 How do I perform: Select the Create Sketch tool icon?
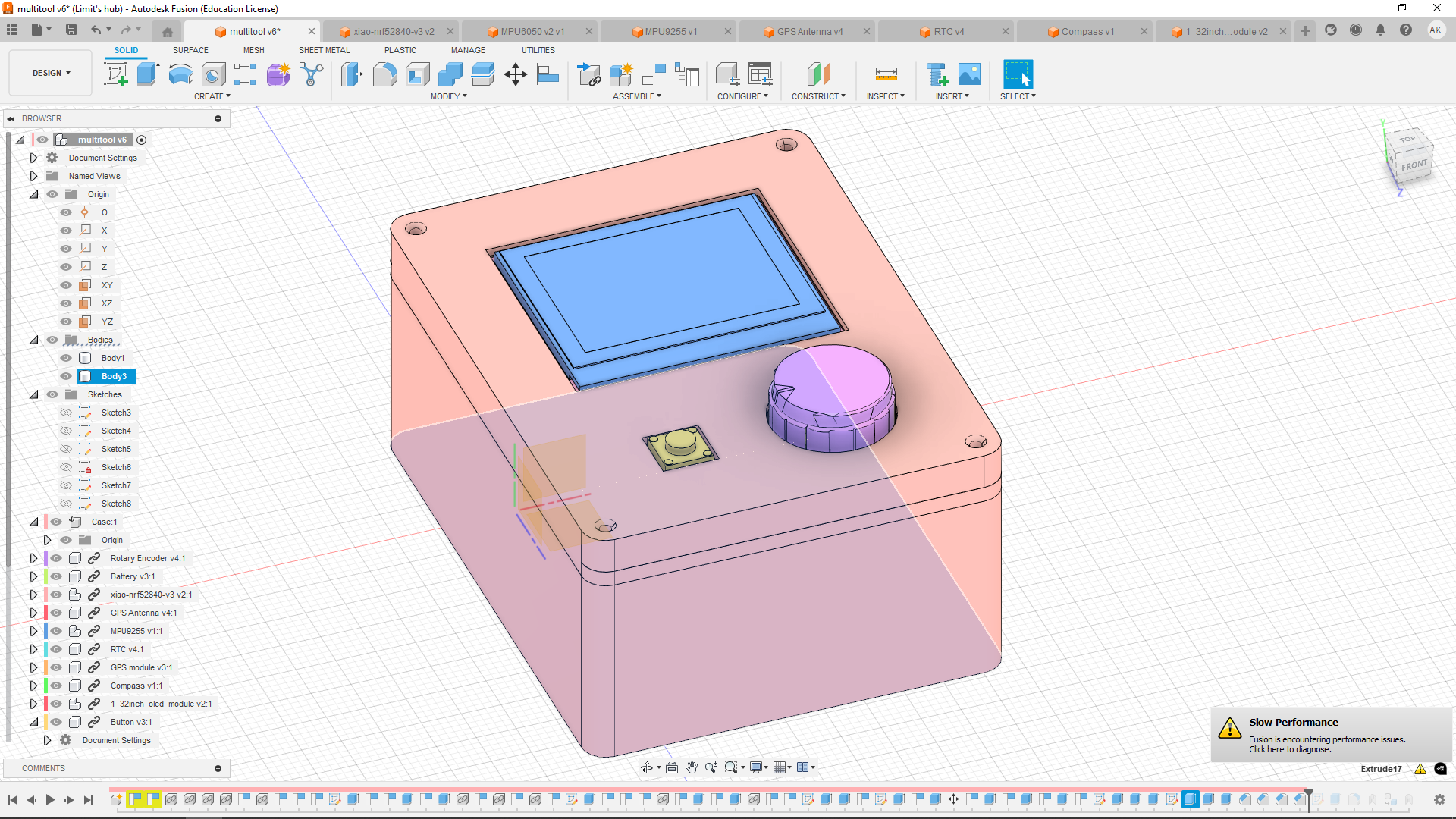pyautogui.click(x=115, y=74)
